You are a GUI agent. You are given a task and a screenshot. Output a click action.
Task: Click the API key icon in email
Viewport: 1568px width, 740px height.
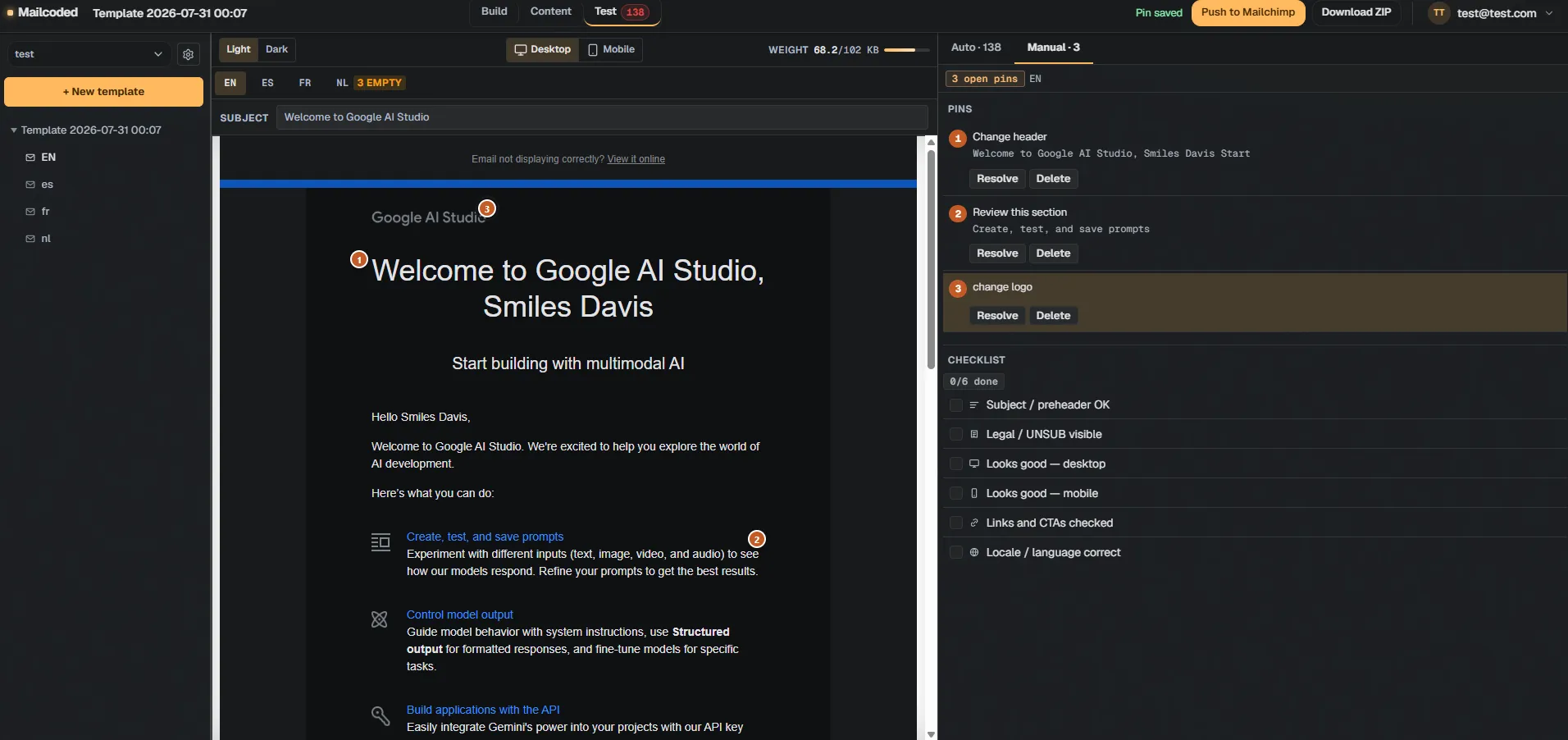click(381, 715)
